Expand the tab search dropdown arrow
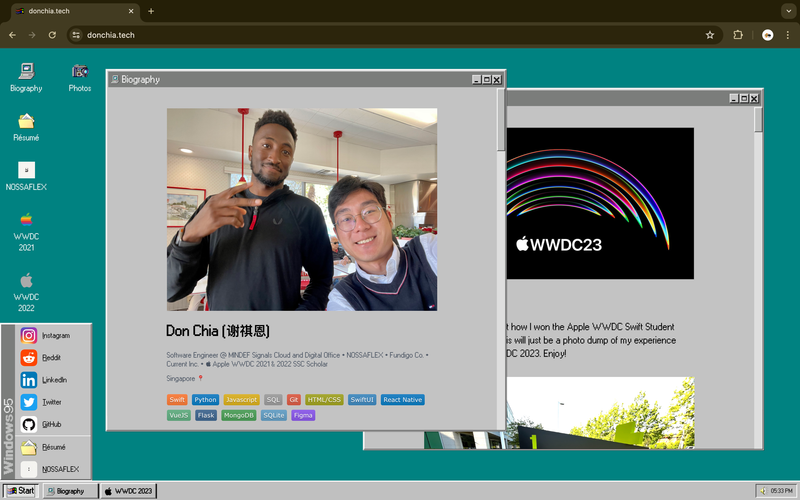This screenshot has width=800, height=500. [x=789, y=11]
